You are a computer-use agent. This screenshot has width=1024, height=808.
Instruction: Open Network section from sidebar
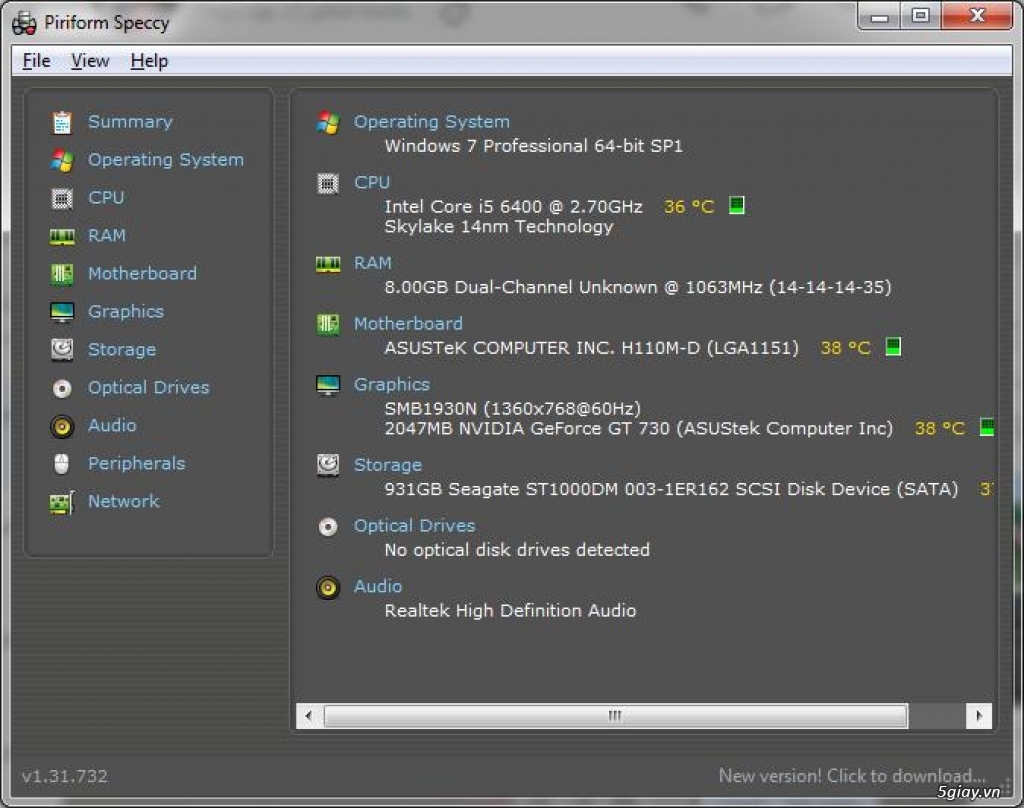[x=124, y=501]
